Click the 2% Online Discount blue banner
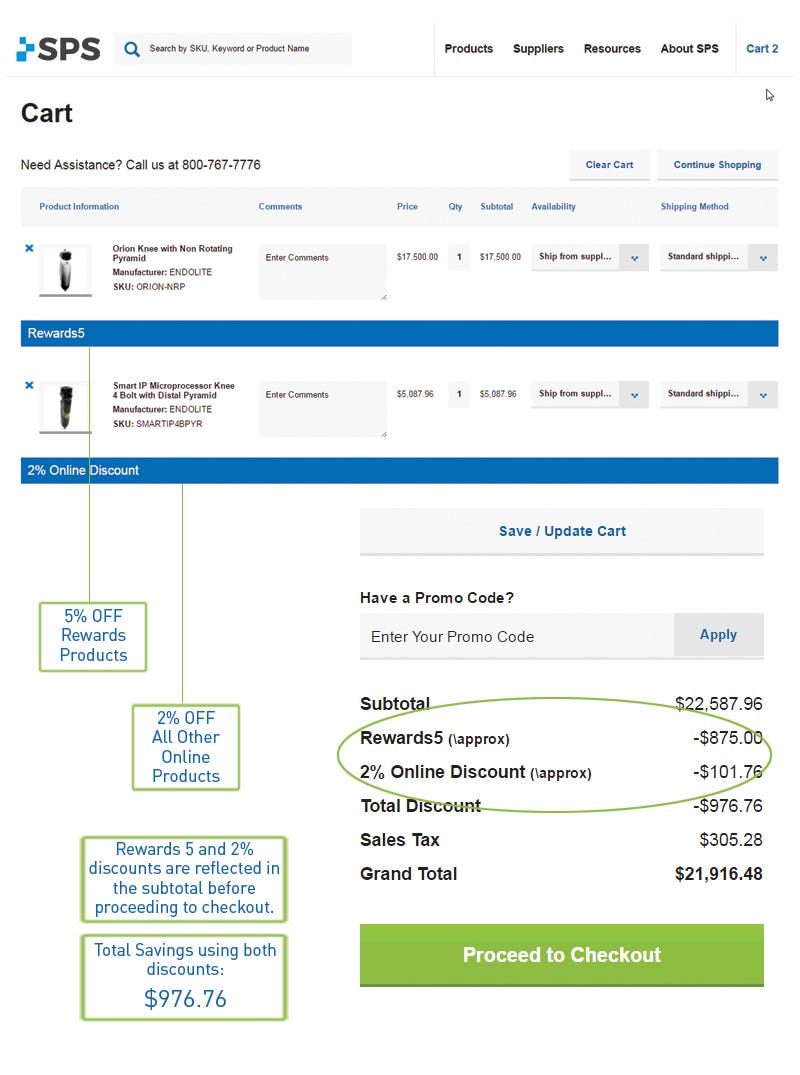Viewport: 800px width, 1075px height. 400,470
